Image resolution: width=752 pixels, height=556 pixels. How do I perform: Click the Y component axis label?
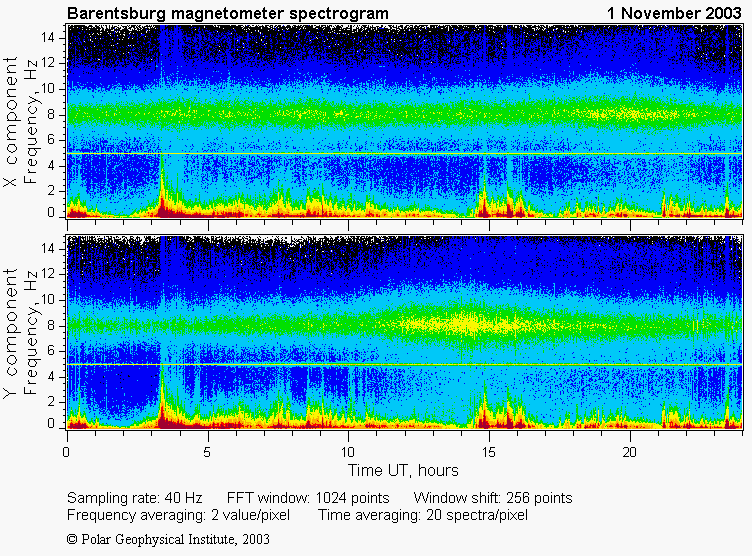pos(12,335)
